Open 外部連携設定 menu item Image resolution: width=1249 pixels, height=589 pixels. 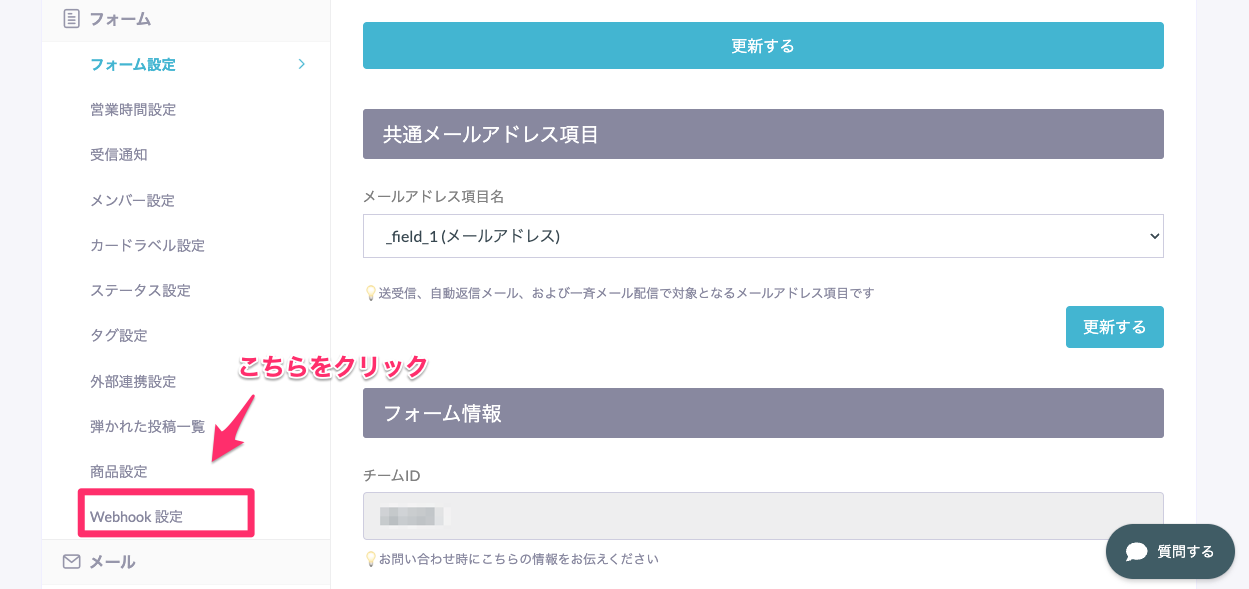[133, 381]
